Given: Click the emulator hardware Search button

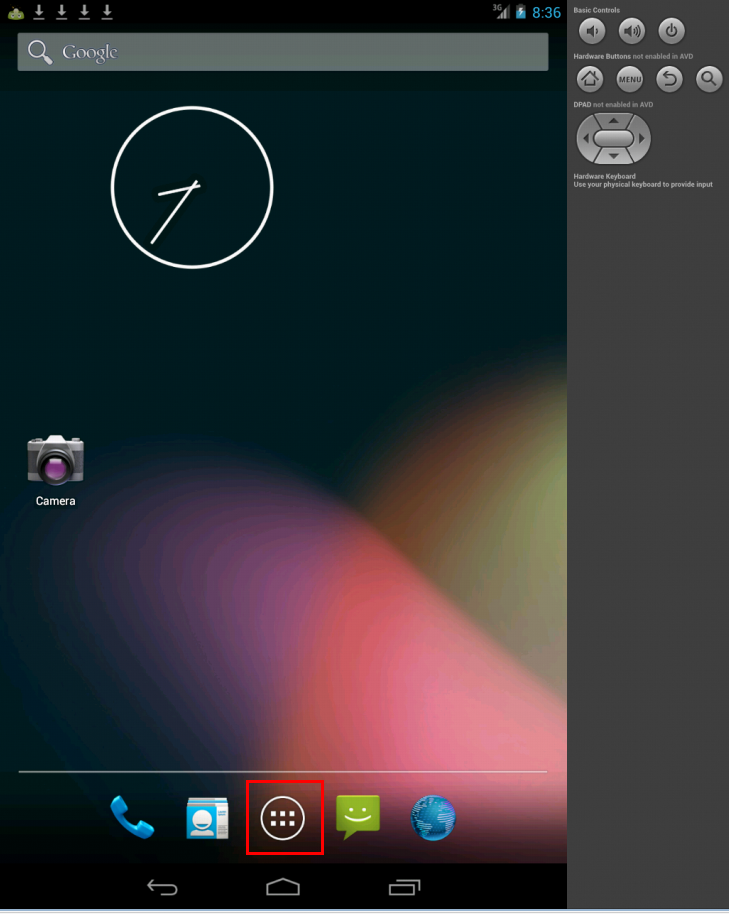Looking at the screenshot, I should (709, 79).
